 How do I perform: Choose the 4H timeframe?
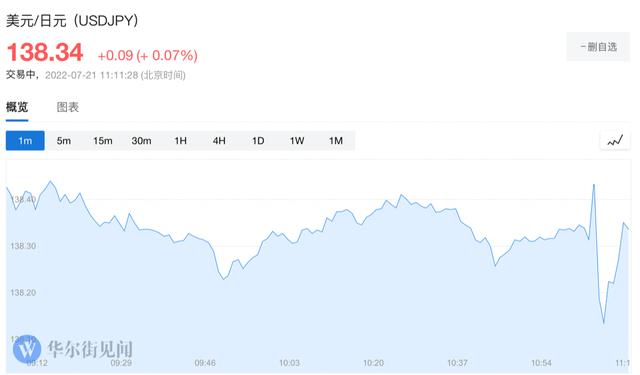pos(219,141)
